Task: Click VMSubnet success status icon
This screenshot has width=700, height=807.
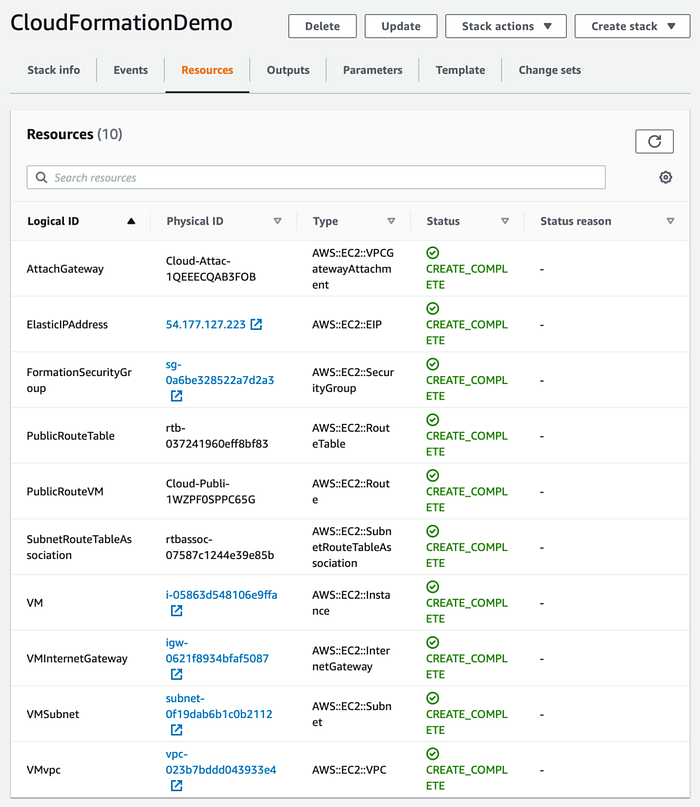Action: pos(433,698)
